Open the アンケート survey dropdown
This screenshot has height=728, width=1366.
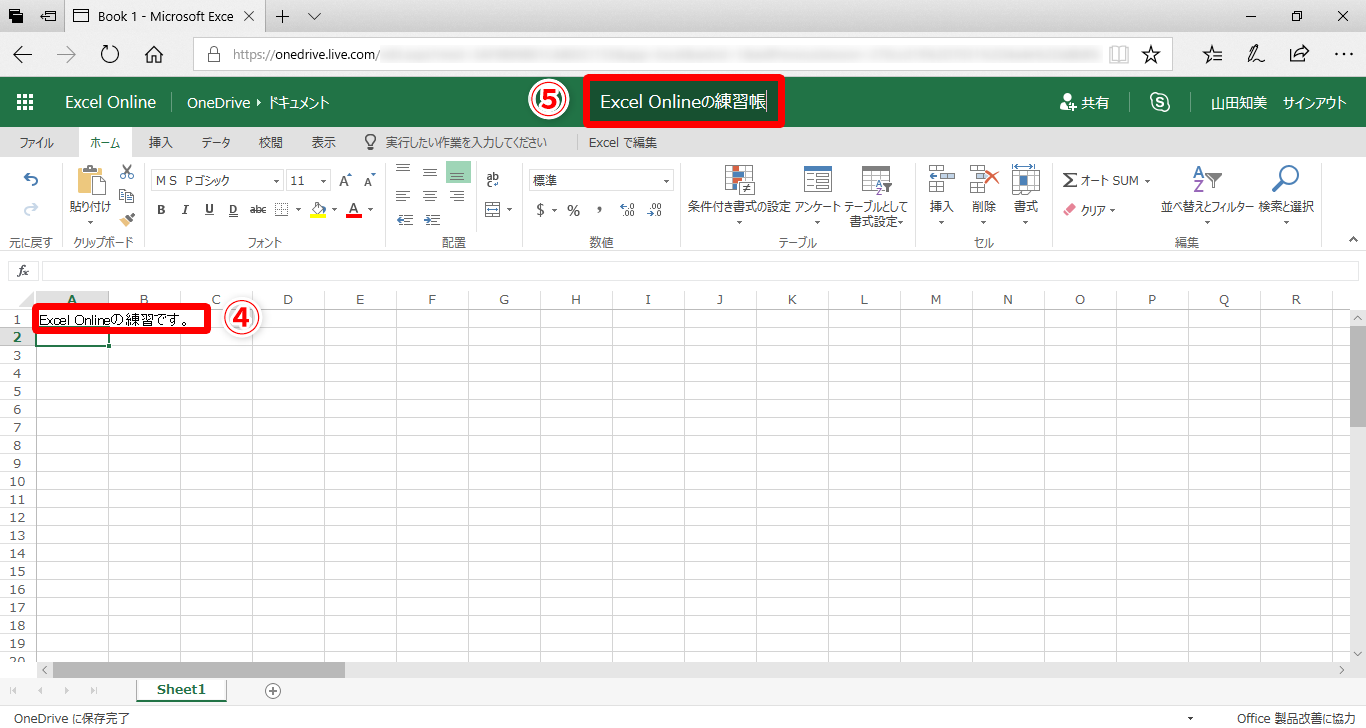coord(818,195)
